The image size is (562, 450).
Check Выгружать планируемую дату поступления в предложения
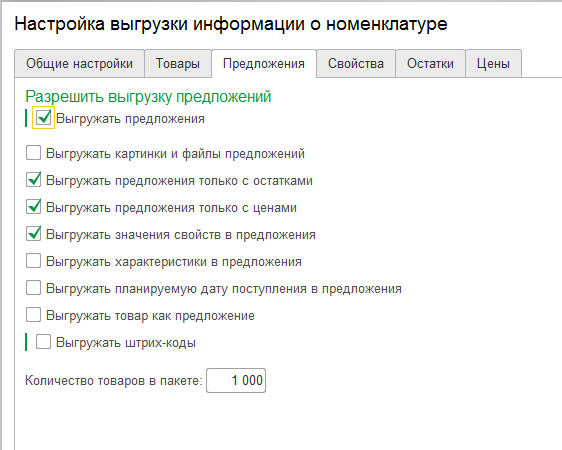[x=33, y=288]
